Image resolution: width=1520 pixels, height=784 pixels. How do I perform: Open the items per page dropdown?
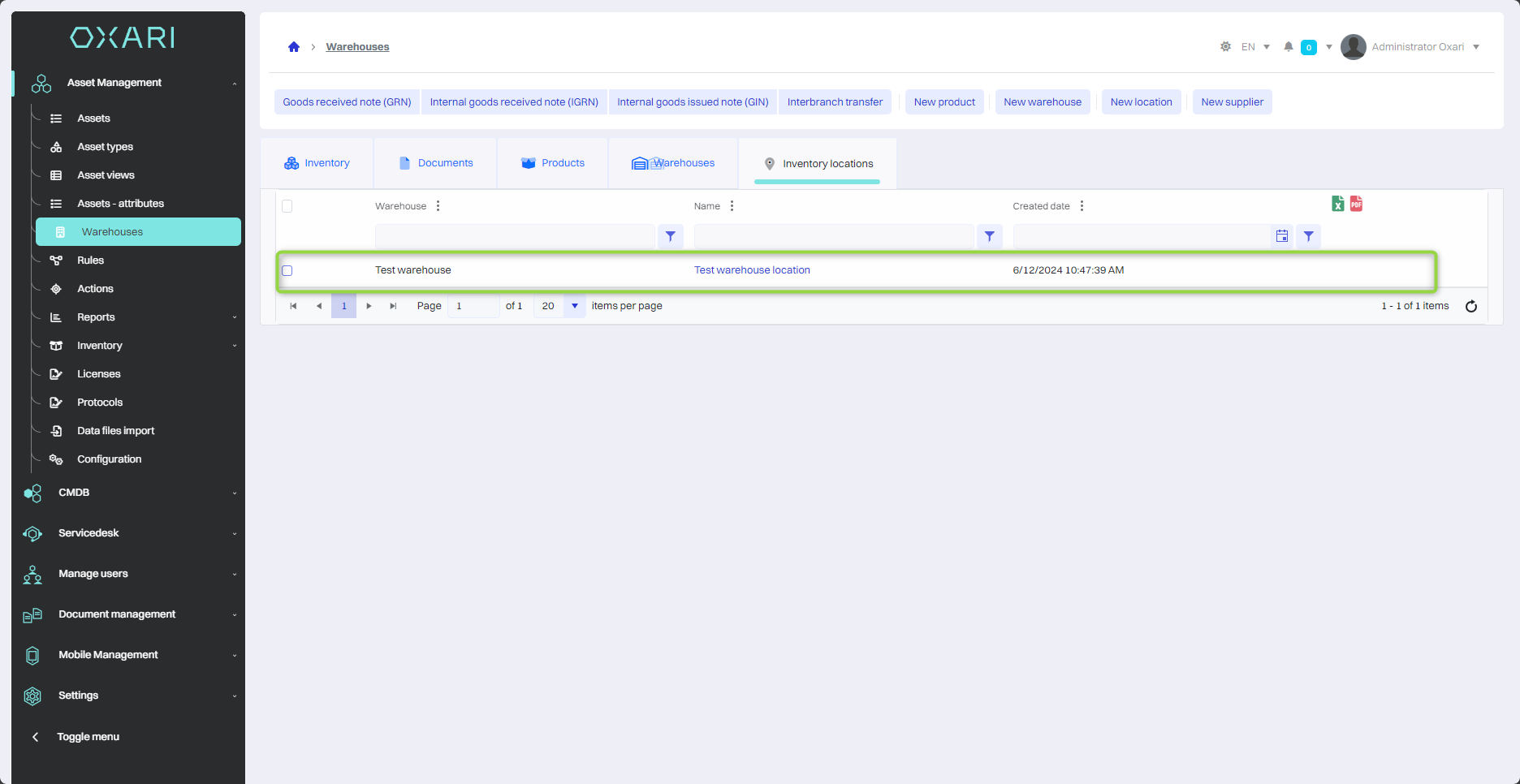(x=574, y=306)
